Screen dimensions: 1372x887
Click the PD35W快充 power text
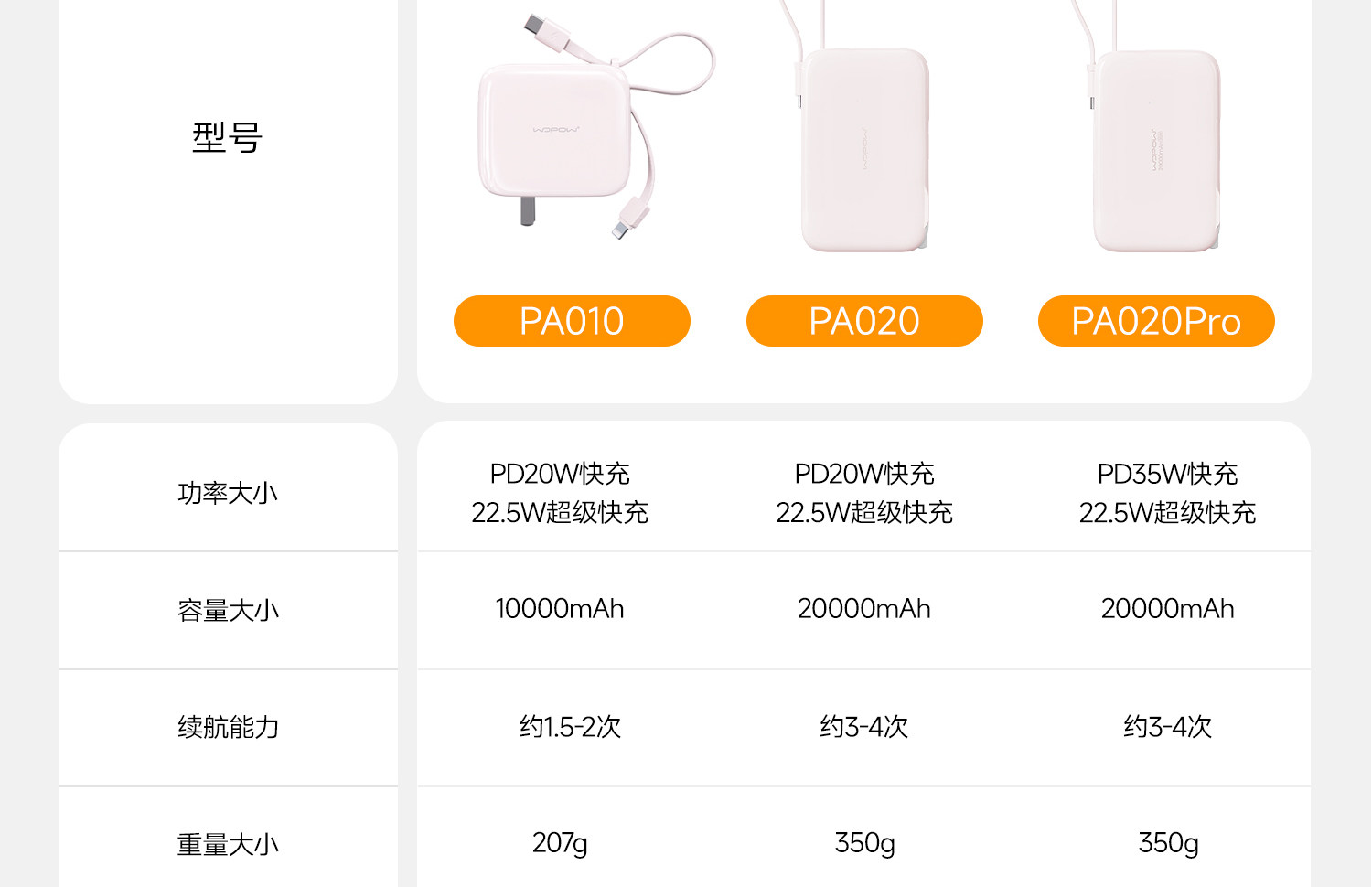pyautogui.click(x=1167, y=474)
